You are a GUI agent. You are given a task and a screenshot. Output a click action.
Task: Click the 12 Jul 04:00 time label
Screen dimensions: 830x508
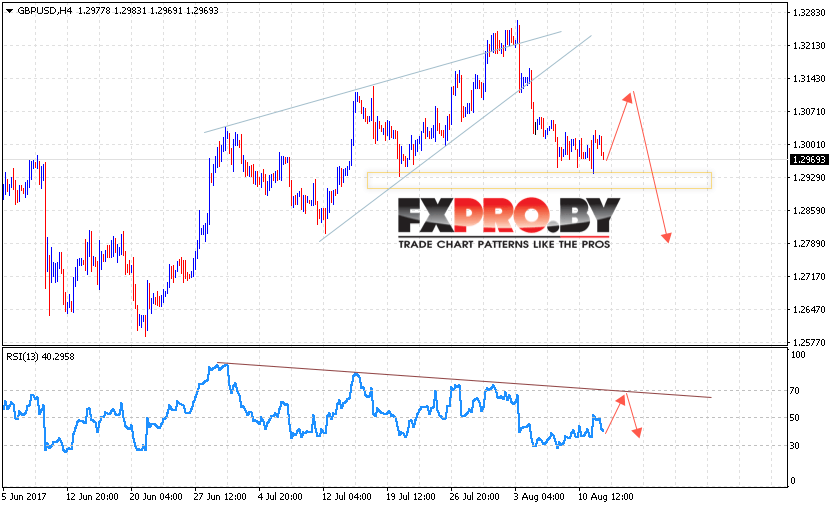pos(345,496)
